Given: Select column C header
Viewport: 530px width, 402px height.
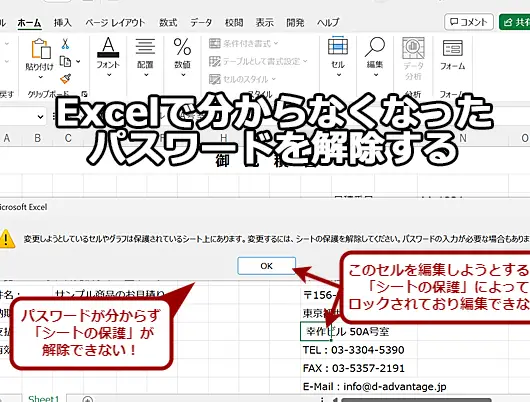Looking at the screenshot, I should (x=68, y=138).
